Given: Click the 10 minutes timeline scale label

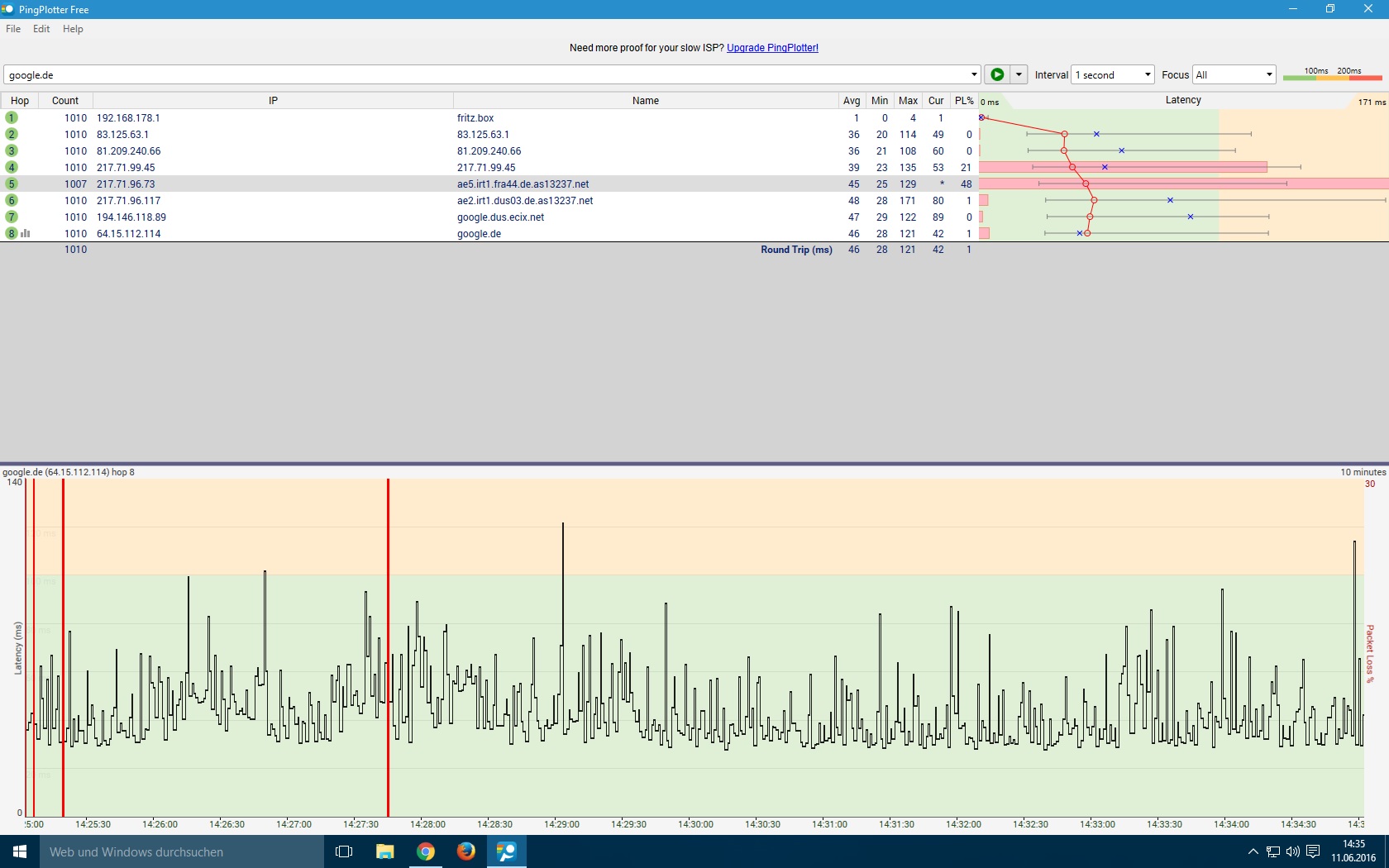Looking at the screenshot, I should coord(1363,472).
